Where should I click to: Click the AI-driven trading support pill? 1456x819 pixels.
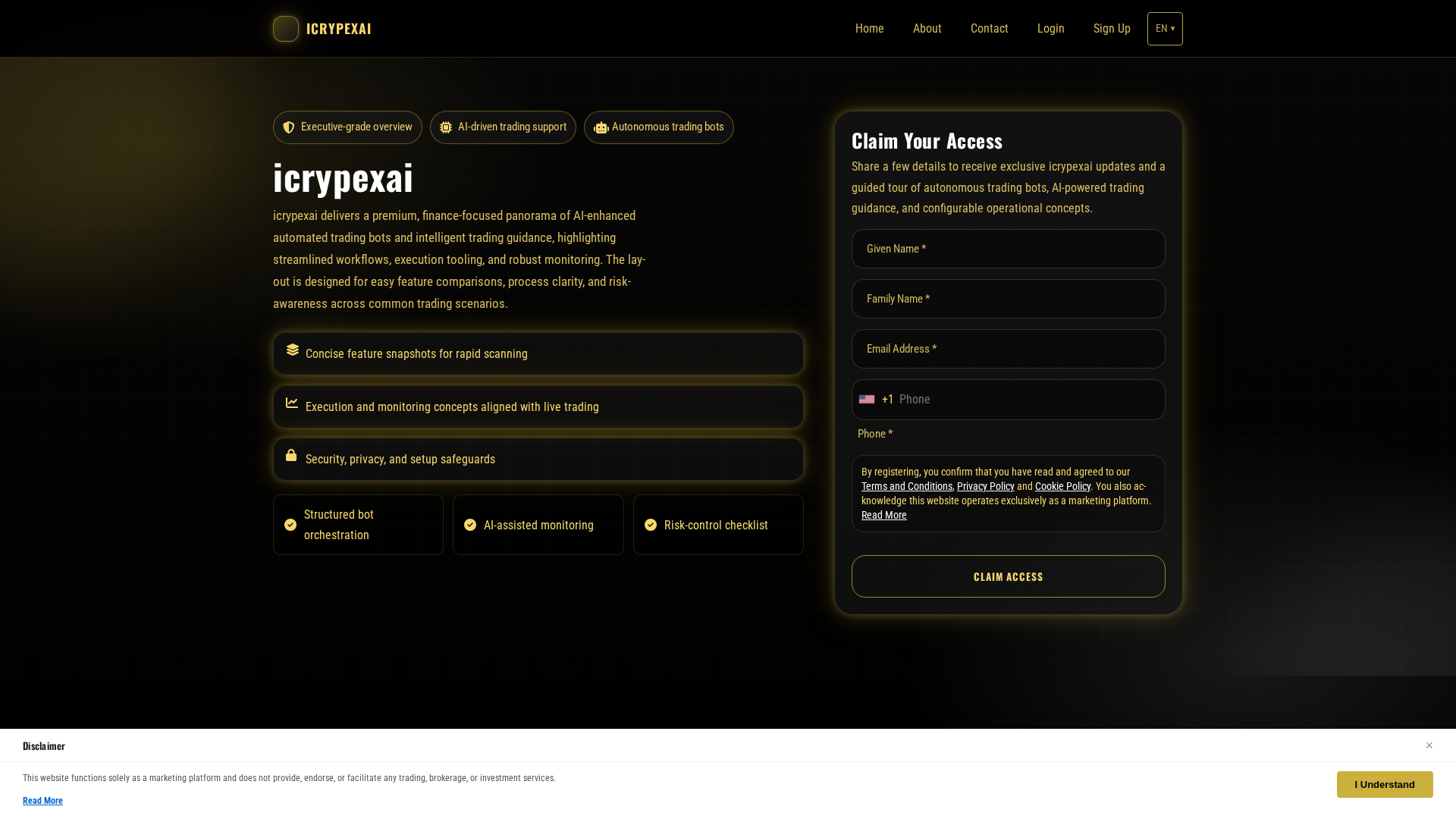pyautogui.click(x=503, y=127)
